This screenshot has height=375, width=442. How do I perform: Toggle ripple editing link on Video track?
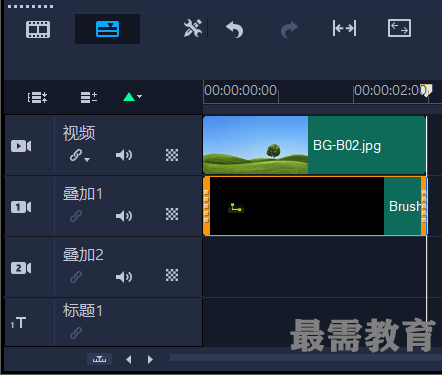(x=80, y=155)
